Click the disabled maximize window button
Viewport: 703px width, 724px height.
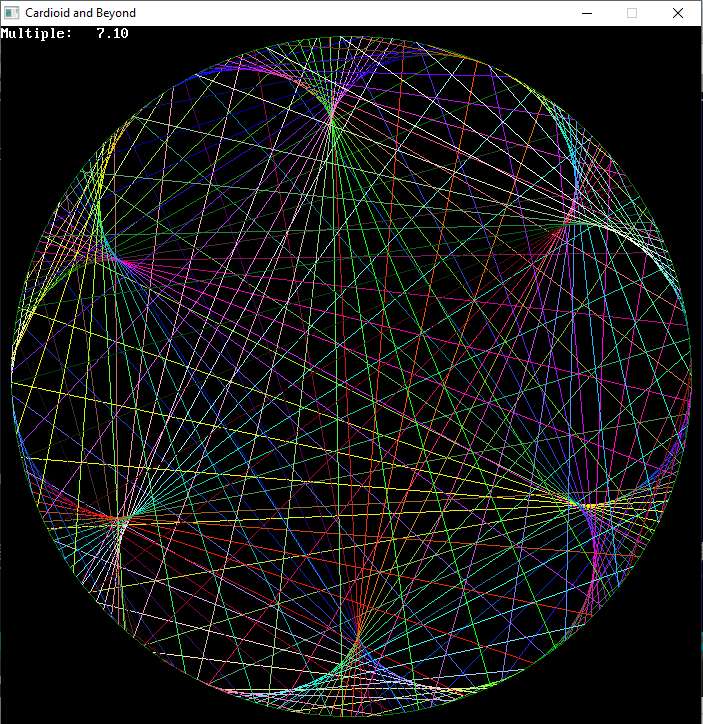632,13
